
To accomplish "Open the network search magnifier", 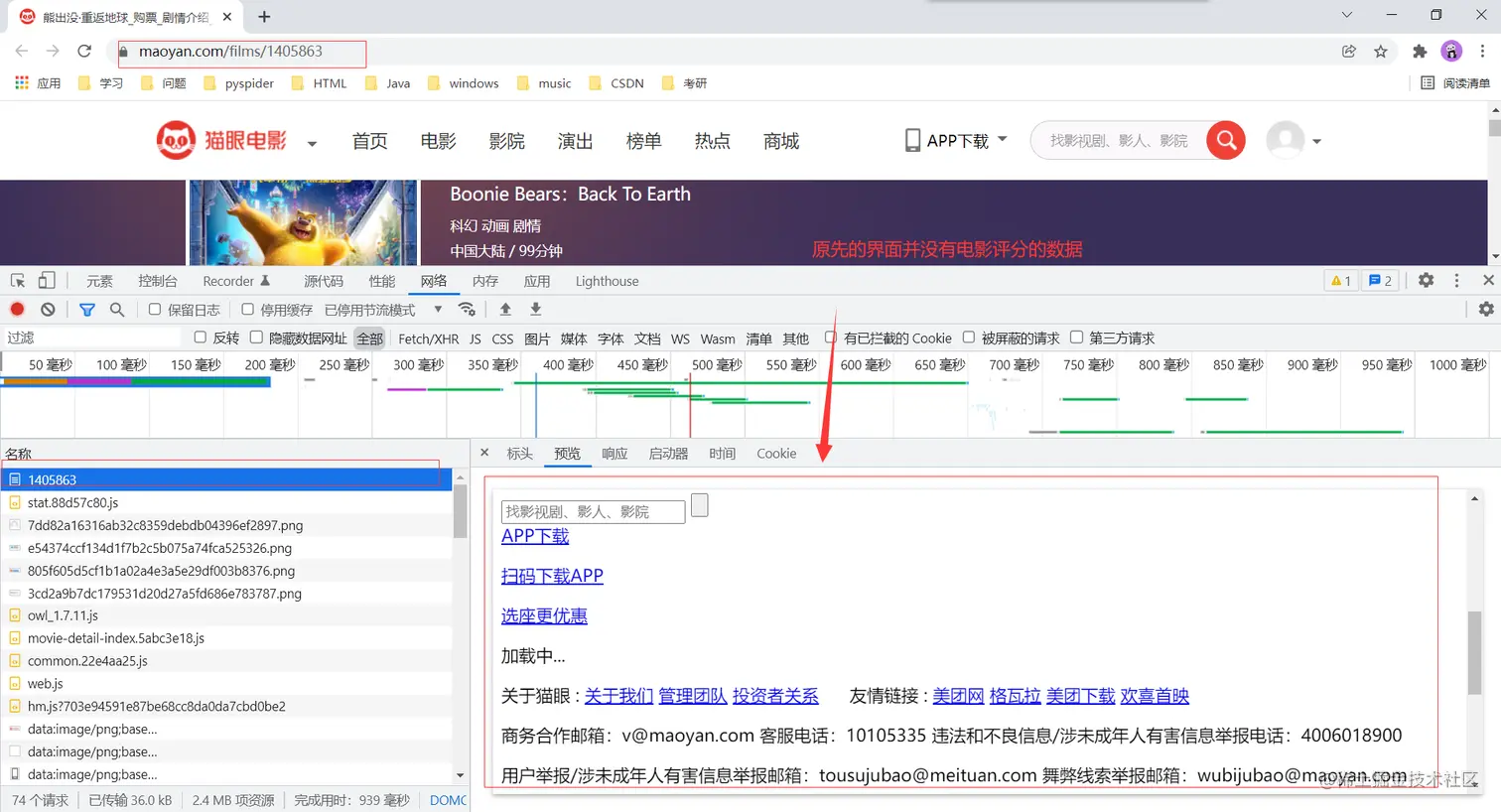I will [117, 310].
